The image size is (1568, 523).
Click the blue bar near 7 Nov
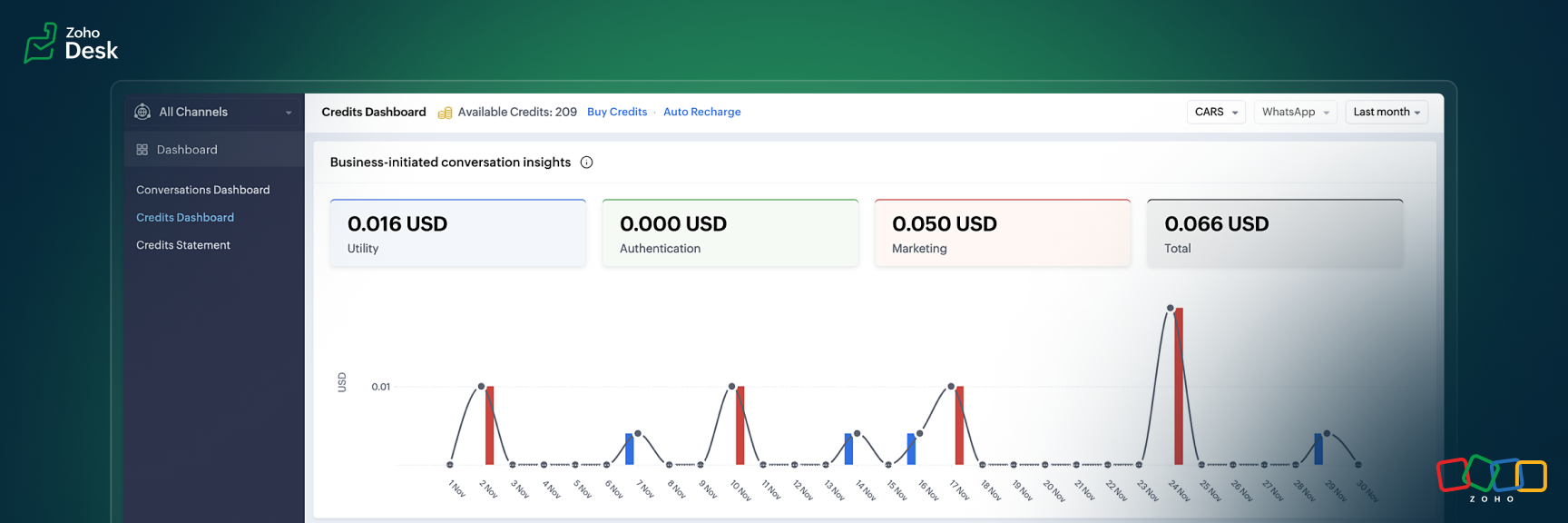[x=630, y=449]
